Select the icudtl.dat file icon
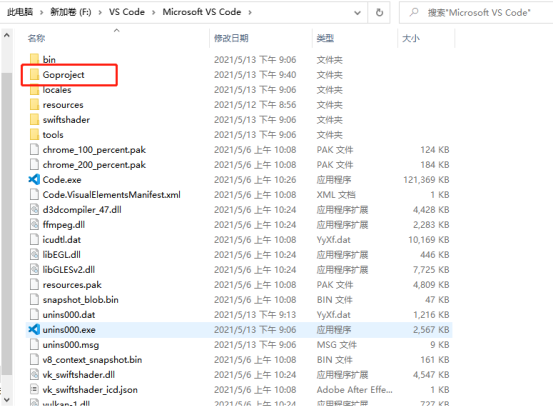The height and width of the screenshot is (415, 554). tap(34, 239)
